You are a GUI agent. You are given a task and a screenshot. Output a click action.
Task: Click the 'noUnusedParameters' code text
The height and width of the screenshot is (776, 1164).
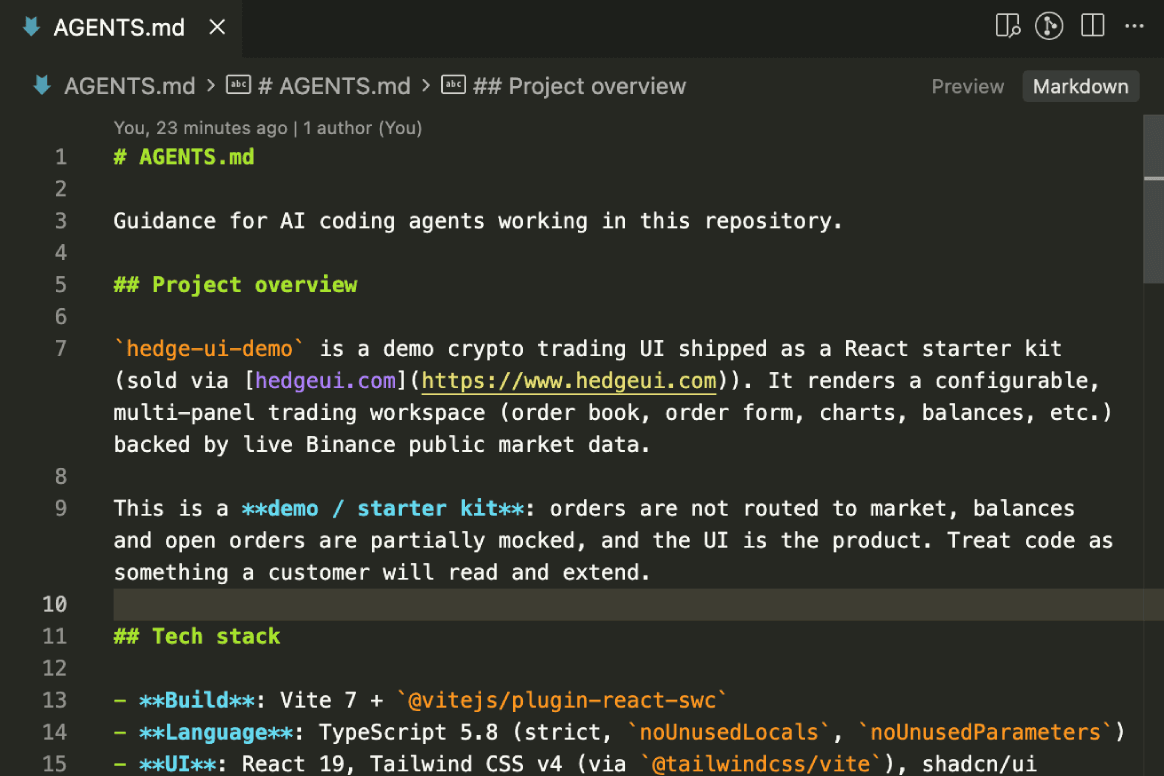(x=985, y=732)
